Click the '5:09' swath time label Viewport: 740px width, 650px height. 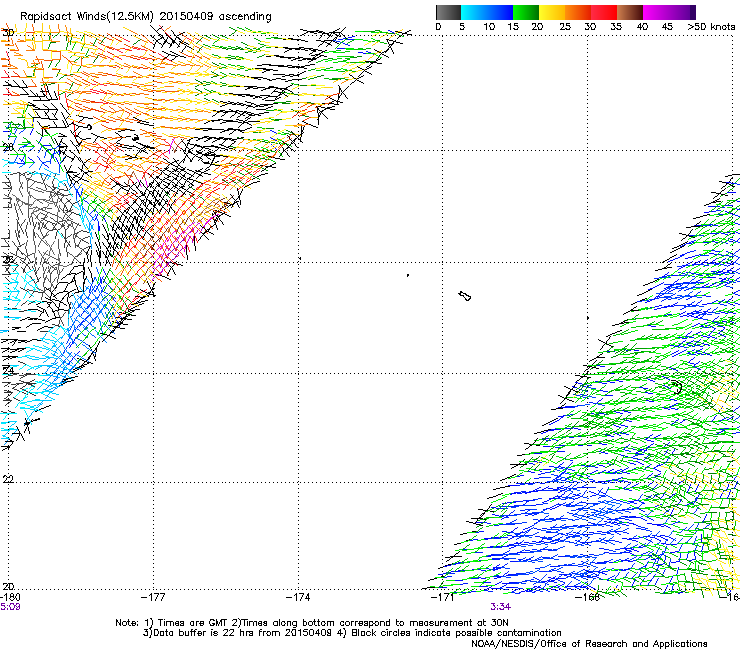tap(10, 607)
